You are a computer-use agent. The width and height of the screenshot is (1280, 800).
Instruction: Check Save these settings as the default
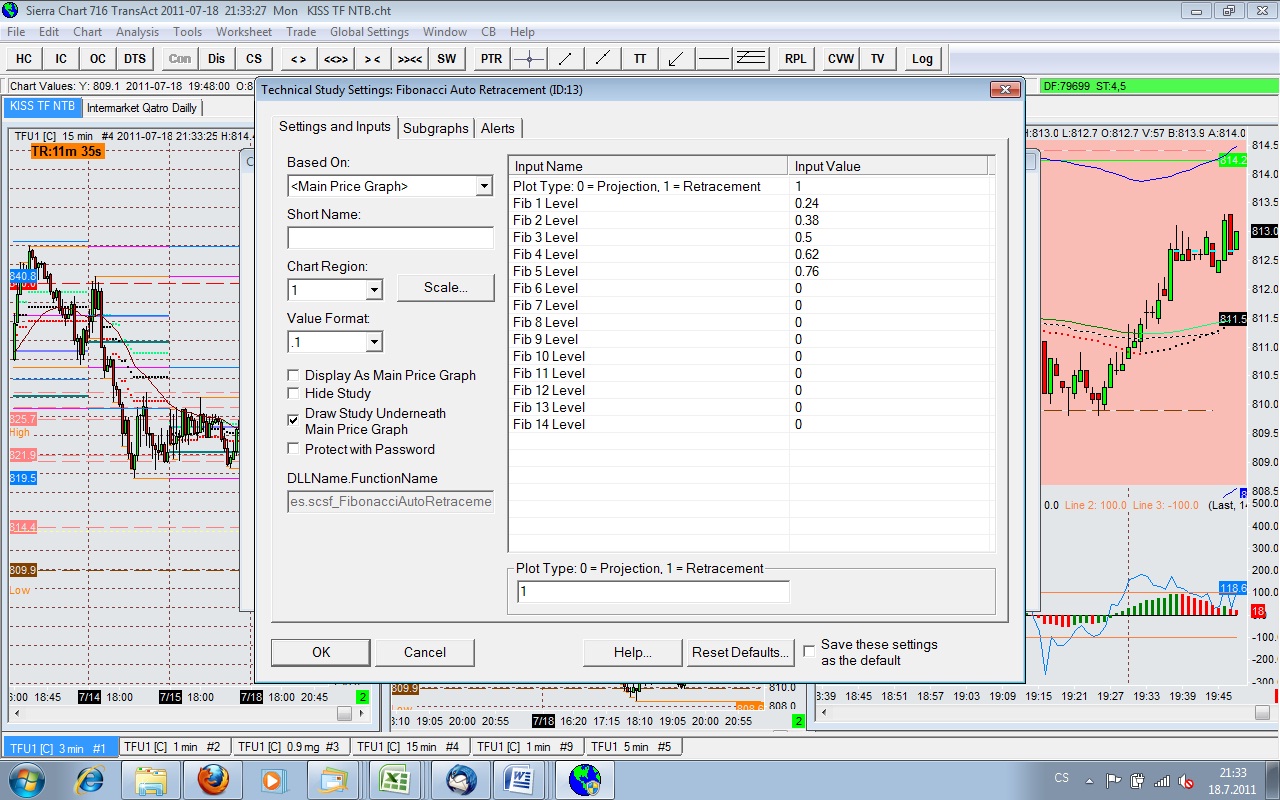pyautogui.click(x=810, y=651)
